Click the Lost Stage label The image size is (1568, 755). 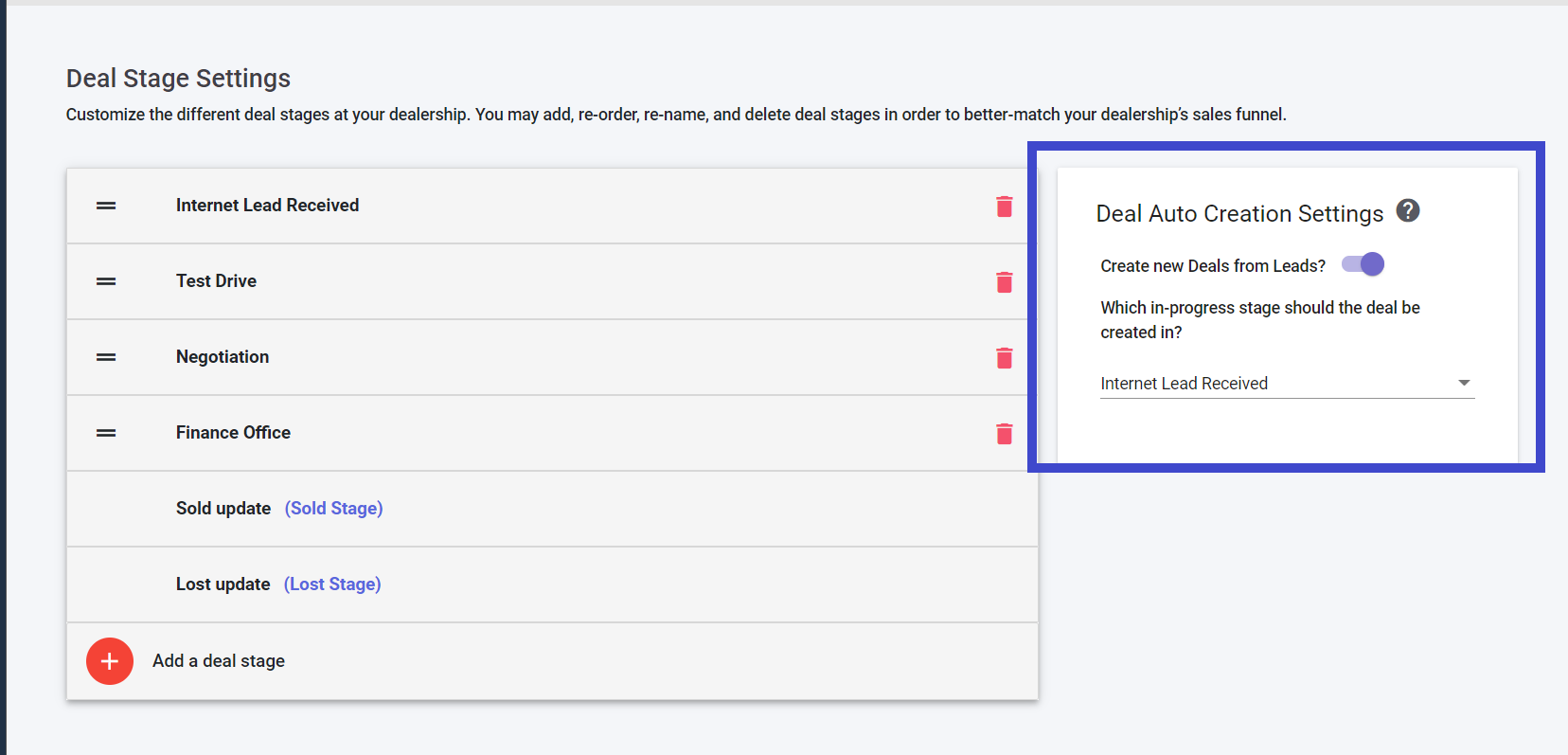point(332,584)
